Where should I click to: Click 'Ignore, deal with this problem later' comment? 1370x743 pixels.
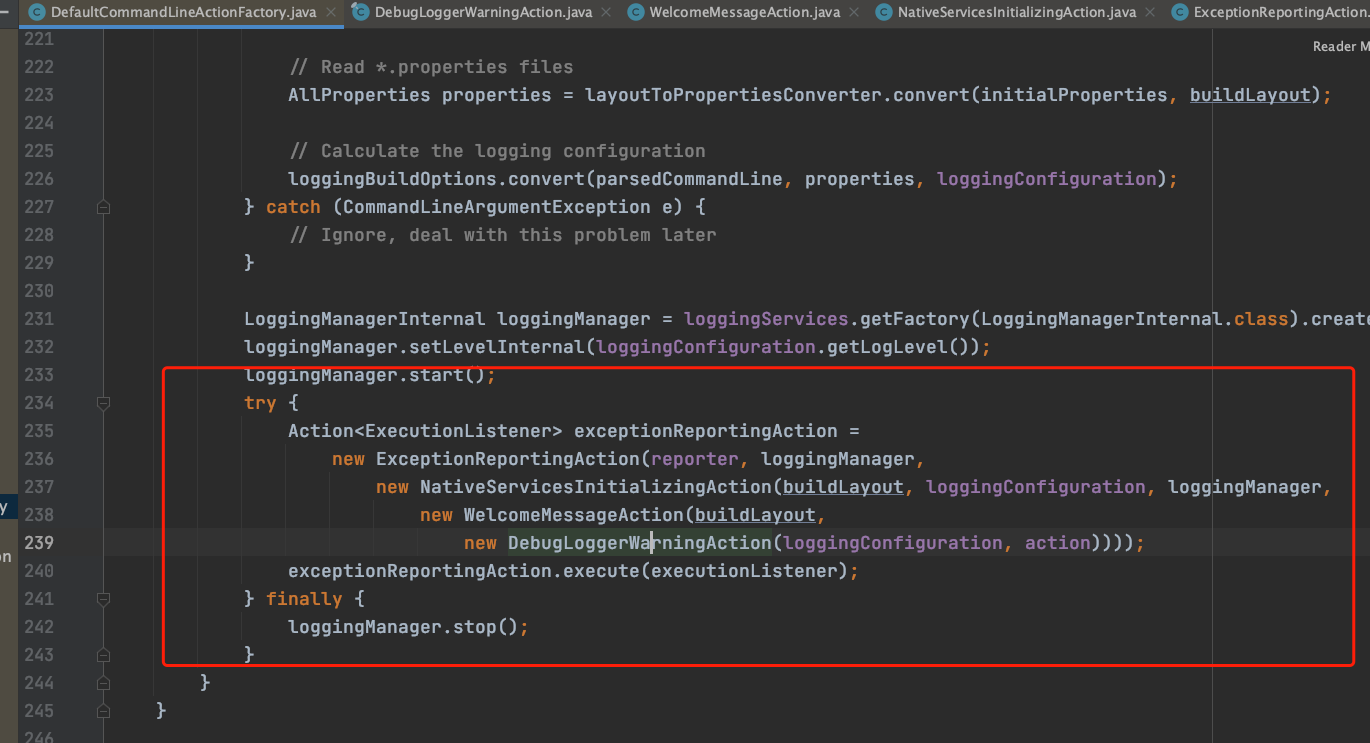coord(502,235)
